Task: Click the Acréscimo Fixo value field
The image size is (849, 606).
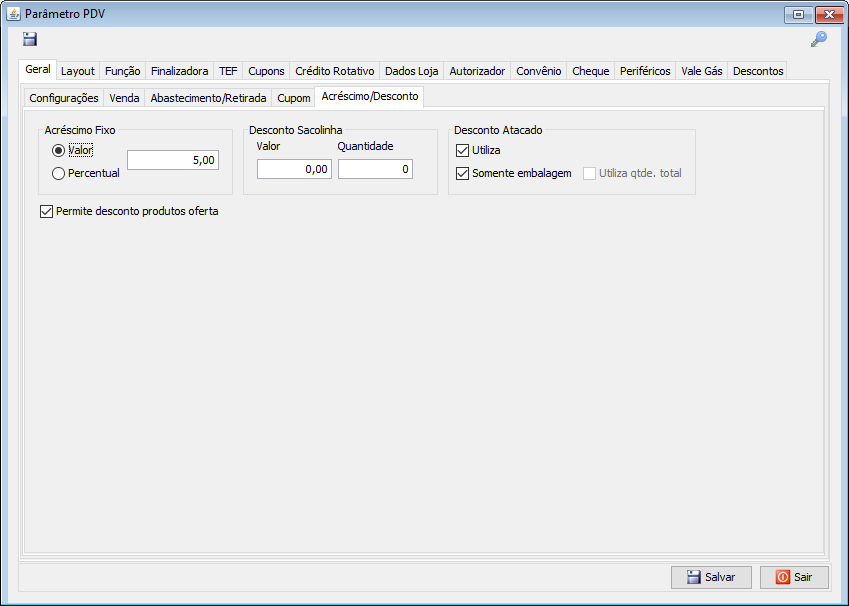Action: (172, 160)
